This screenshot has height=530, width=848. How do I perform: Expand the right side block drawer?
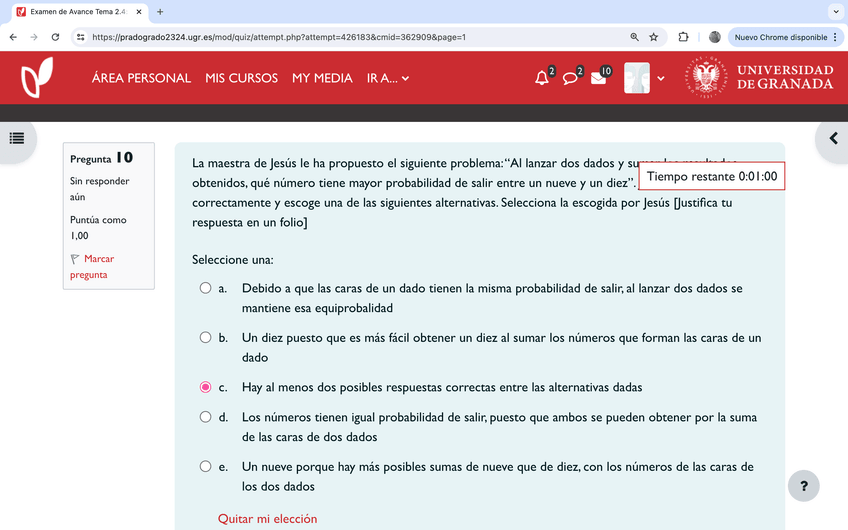[832, 139]
